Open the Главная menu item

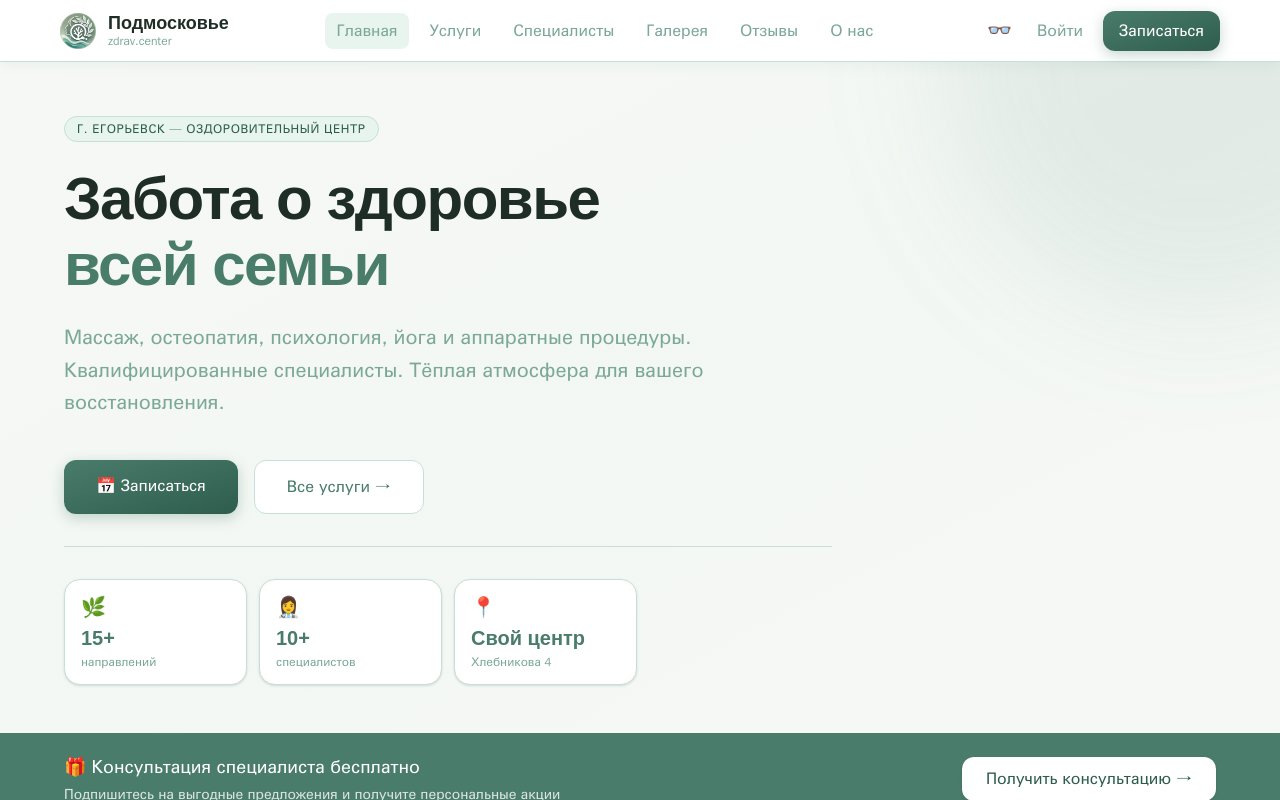tap(367, 31)
